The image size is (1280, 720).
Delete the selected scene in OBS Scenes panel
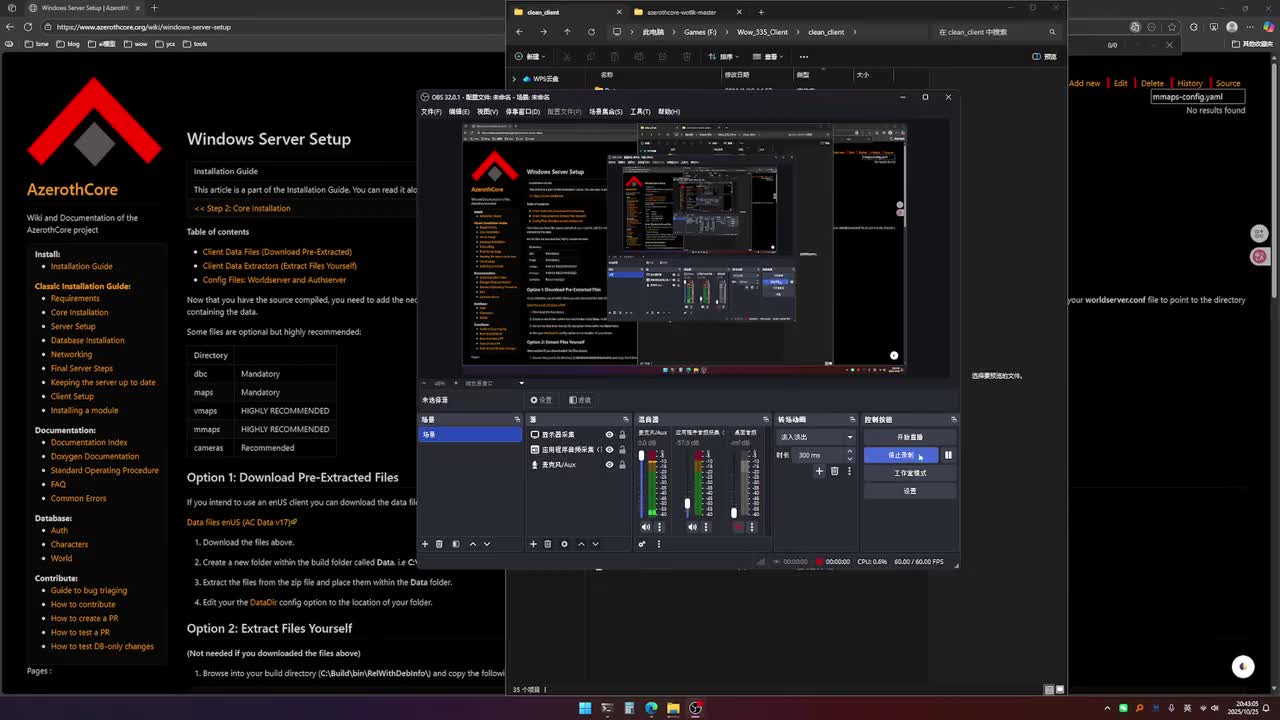439,544
